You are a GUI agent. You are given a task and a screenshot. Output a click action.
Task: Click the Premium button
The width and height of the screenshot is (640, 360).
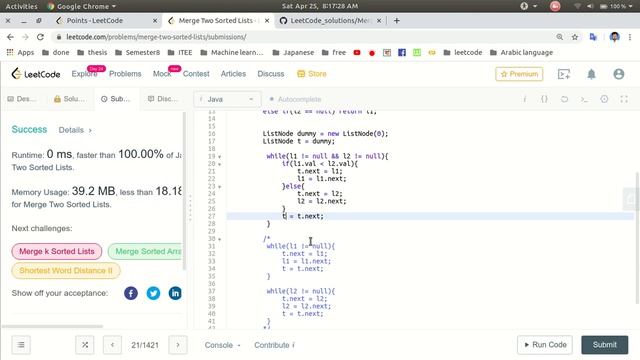tap(519, 74)
